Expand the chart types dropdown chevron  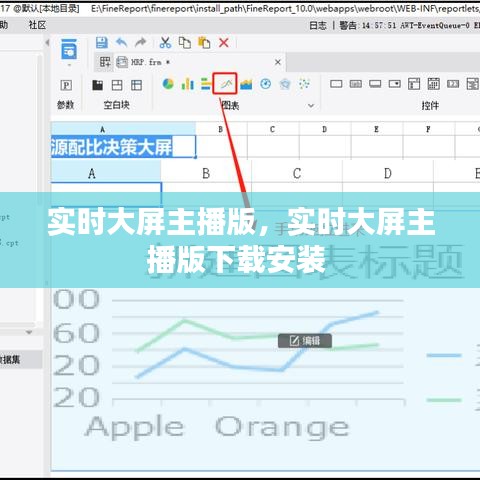311,106
